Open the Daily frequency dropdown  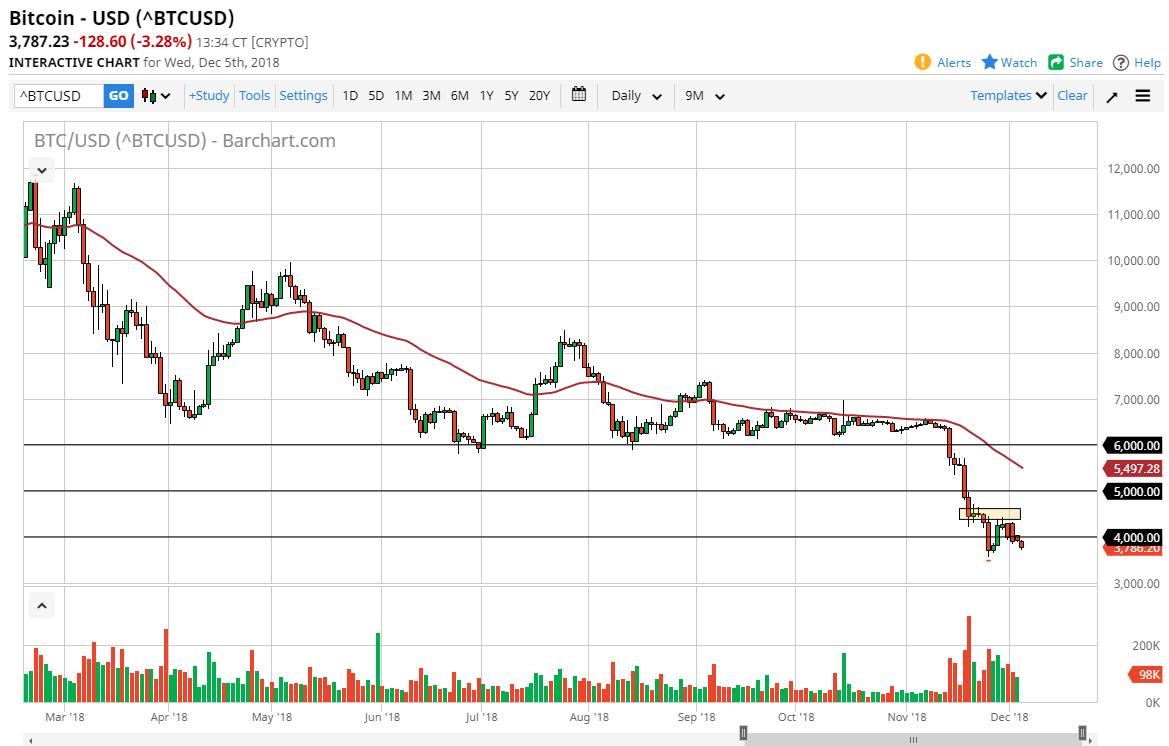[x=634, y=95]
